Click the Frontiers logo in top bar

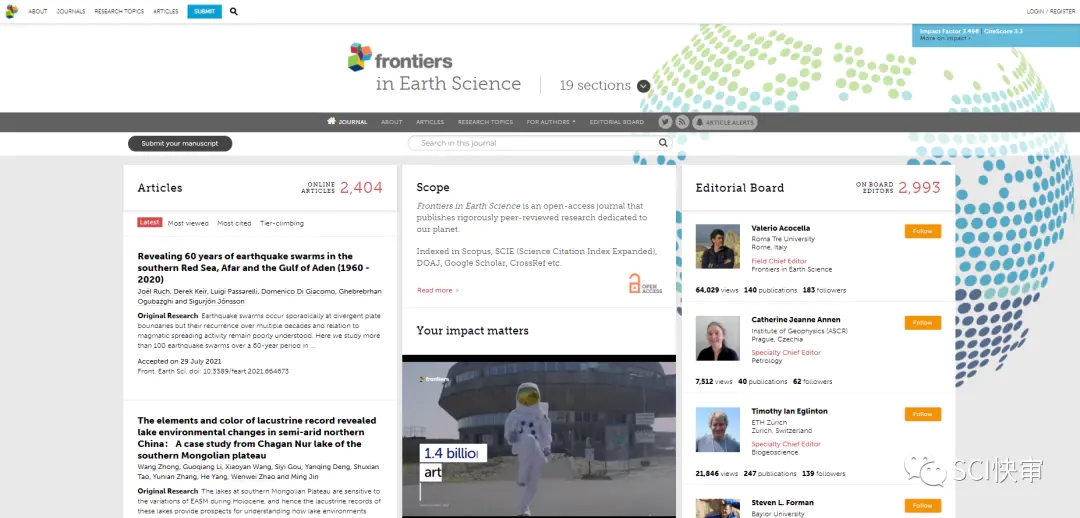pyautogui.click(x=12, y=11)
